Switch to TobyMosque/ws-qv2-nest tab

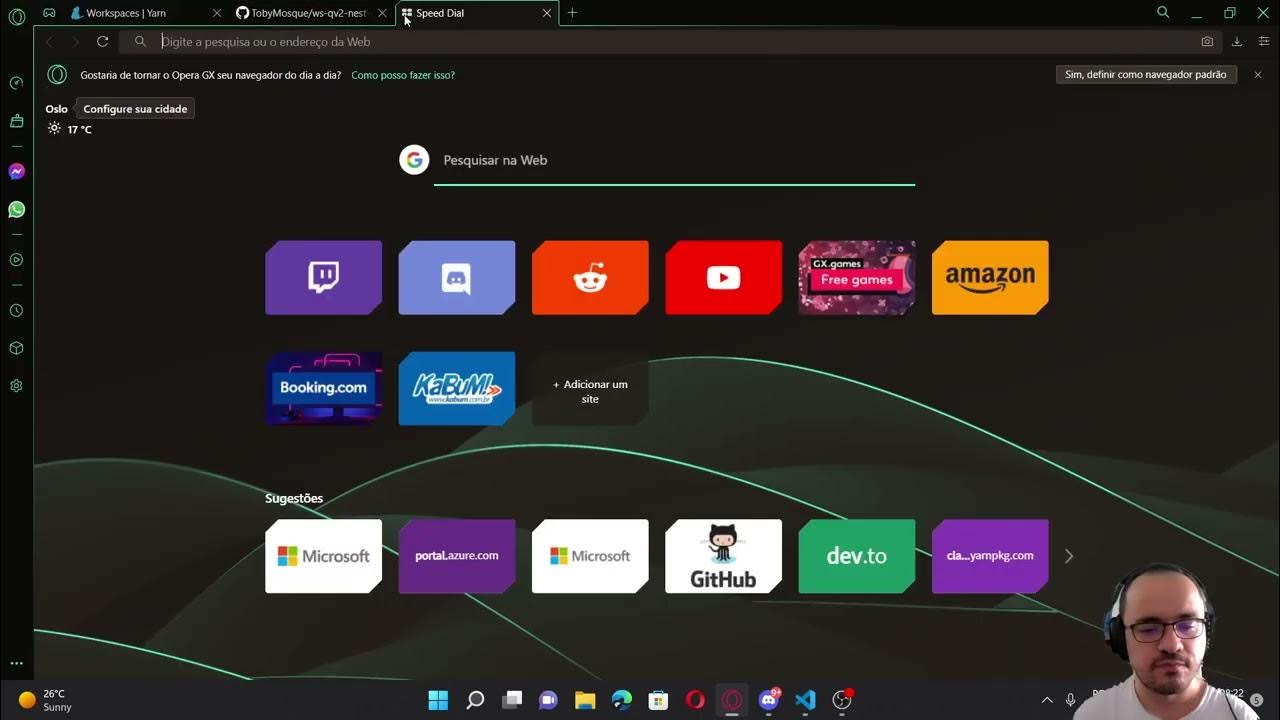tap(310, 13)
